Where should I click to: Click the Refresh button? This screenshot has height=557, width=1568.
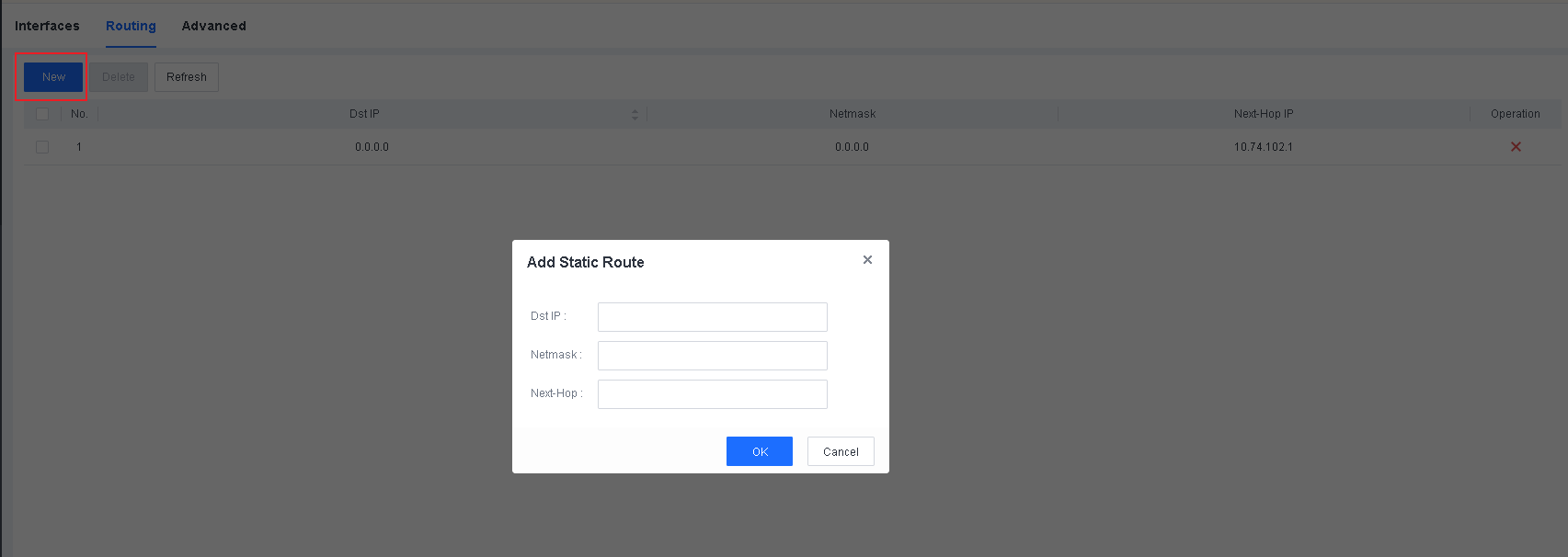coord(187,77)
